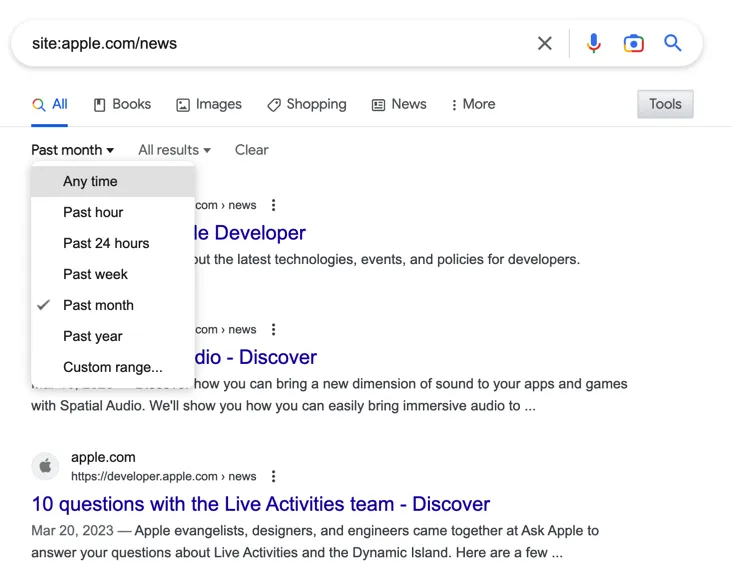Open 10 questions with Live Activities team link
The width and height of the screenshot is (732, 582).
(260, 504)
